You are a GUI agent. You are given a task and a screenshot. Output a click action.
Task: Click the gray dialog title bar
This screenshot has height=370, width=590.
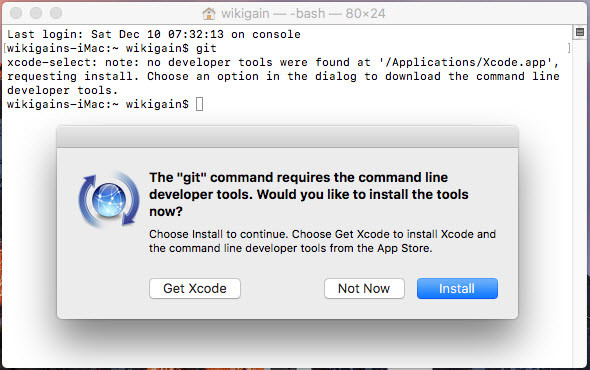287,137
